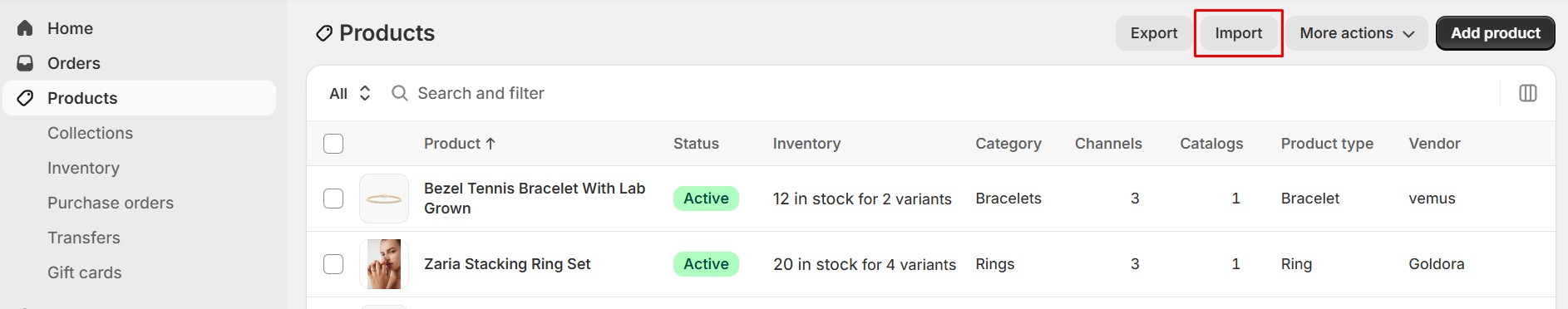The width and height of the screenshot is (1568, 309).
Task: Click the search magnifier icon
Action: click(x=400, y=93)
